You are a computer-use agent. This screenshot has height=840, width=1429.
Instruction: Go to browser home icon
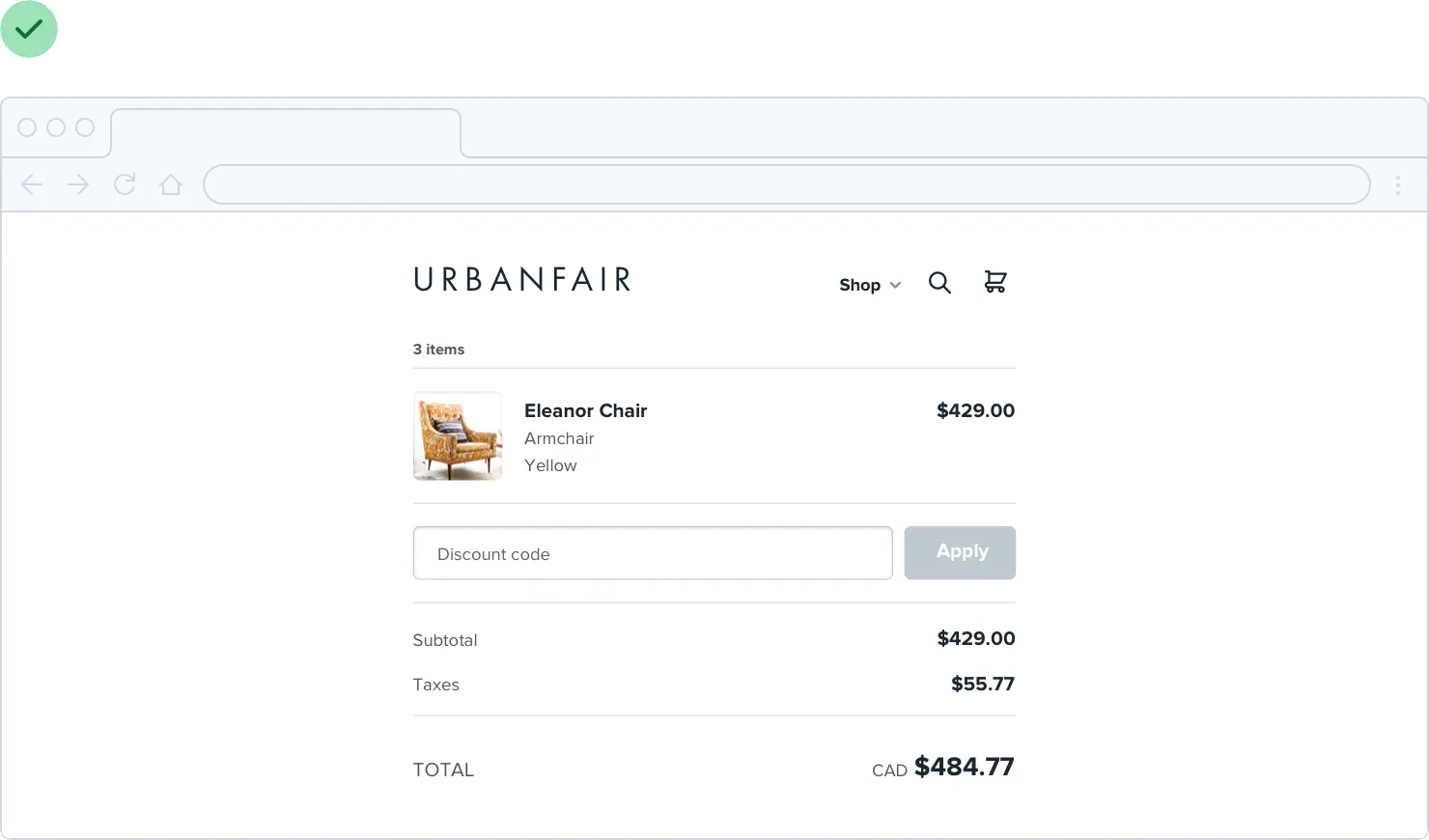tap(171, 184)
